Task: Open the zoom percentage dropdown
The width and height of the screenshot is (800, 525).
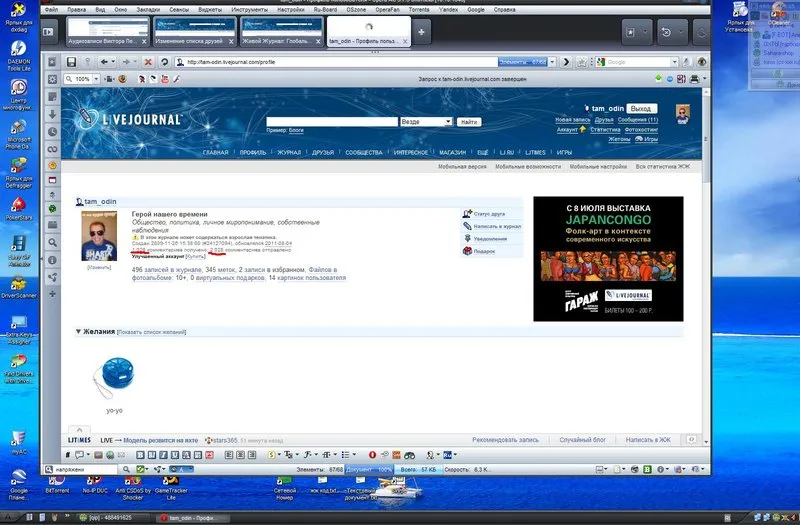Action: pos(96,79)
